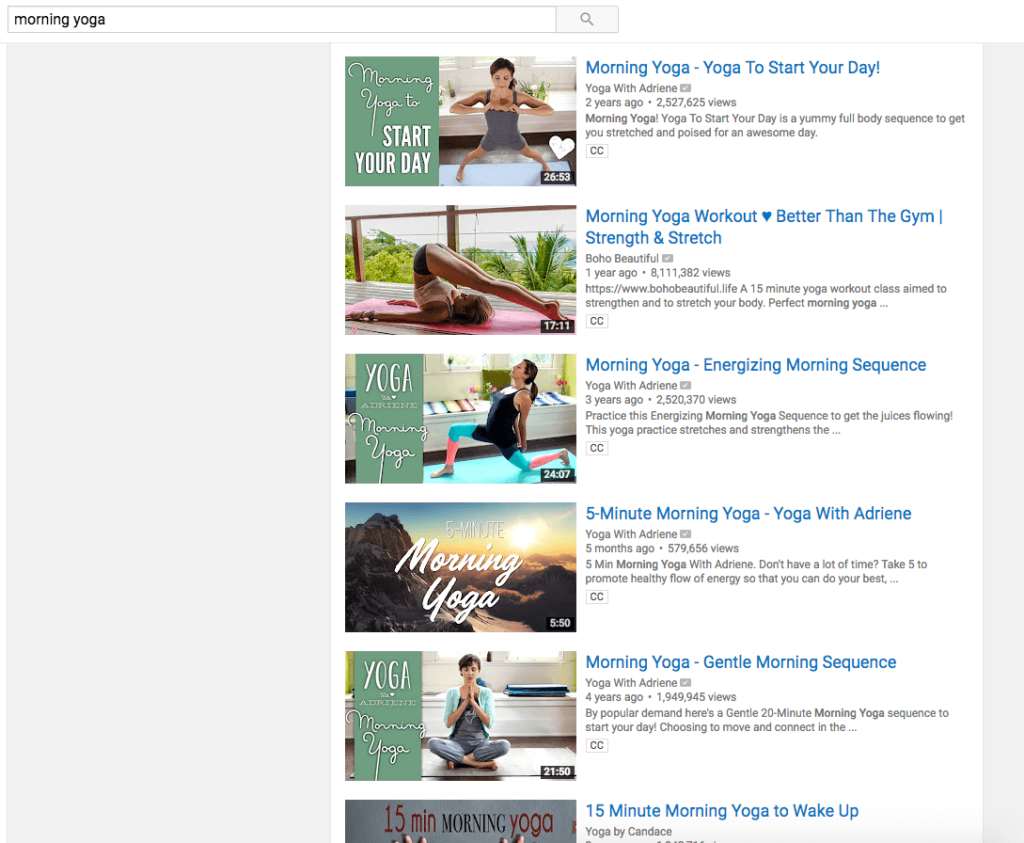Open the Boho Beautiful channel
Viewport: 1024px width, 843px height.
point(622,259)
